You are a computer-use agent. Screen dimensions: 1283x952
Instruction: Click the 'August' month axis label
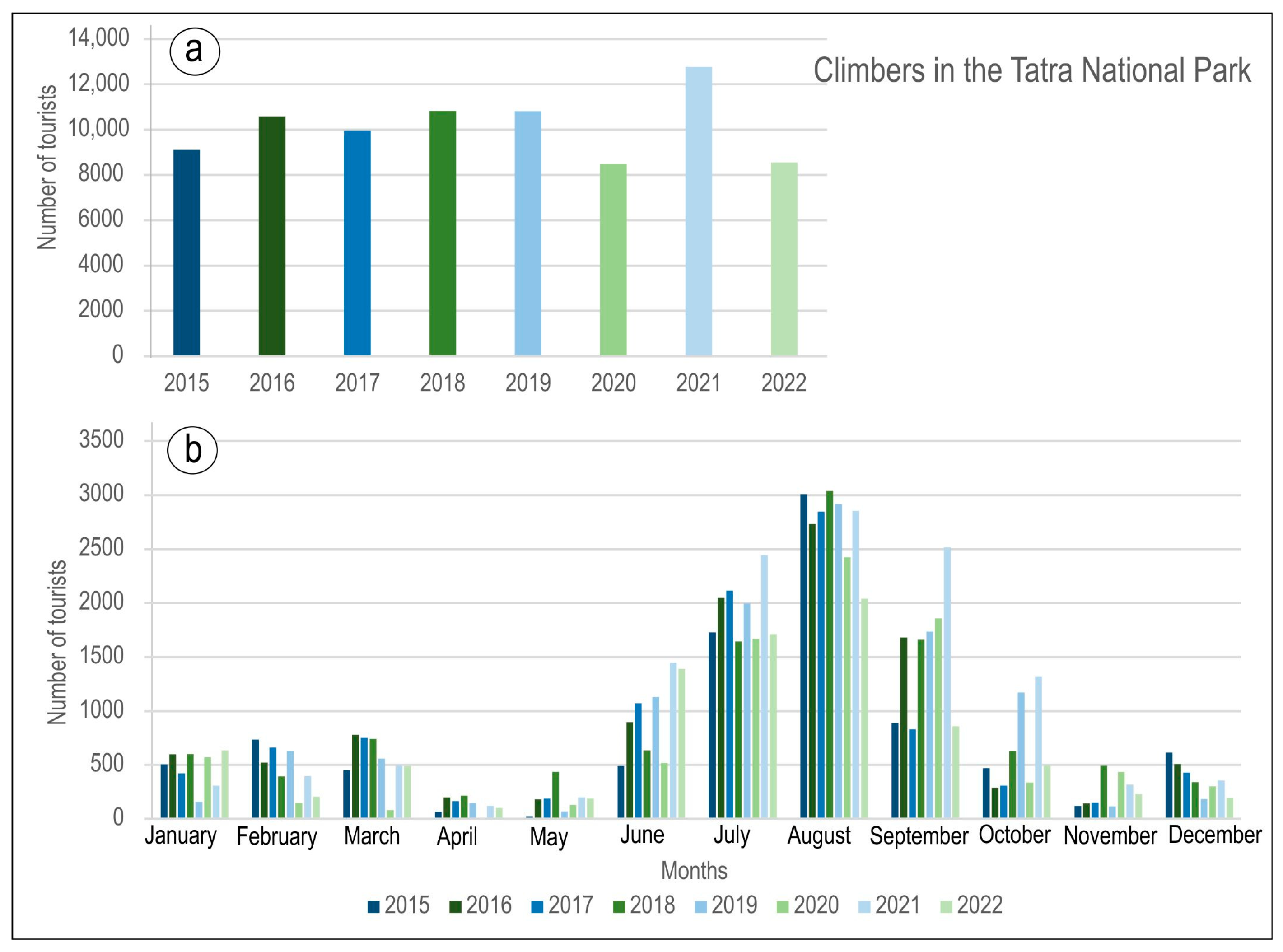[x=819, y=835]
